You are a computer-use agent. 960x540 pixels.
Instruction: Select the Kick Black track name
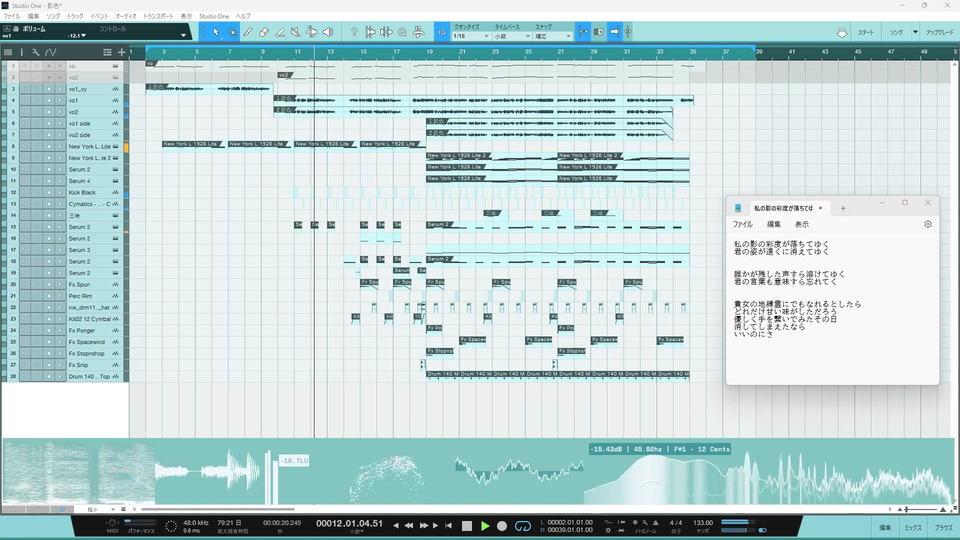pos(83,192)
